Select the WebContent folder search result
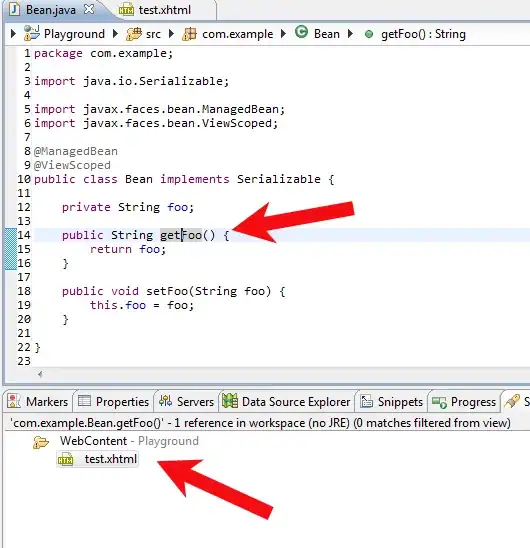The width and height of the screenshot is (530, 548). (93, 441)
